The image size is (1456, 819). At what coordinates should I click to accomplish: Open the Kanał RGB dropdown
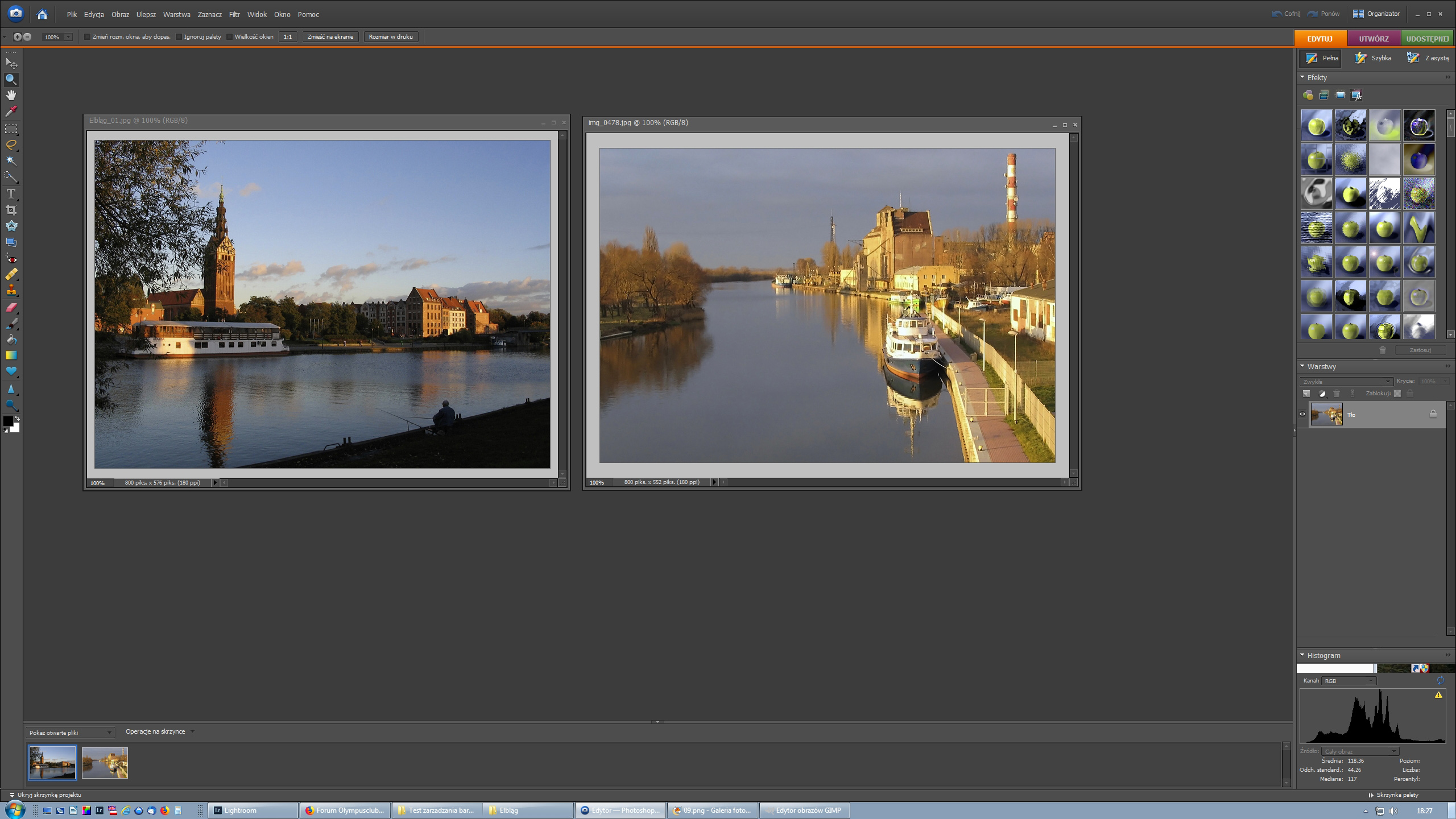1349,681
